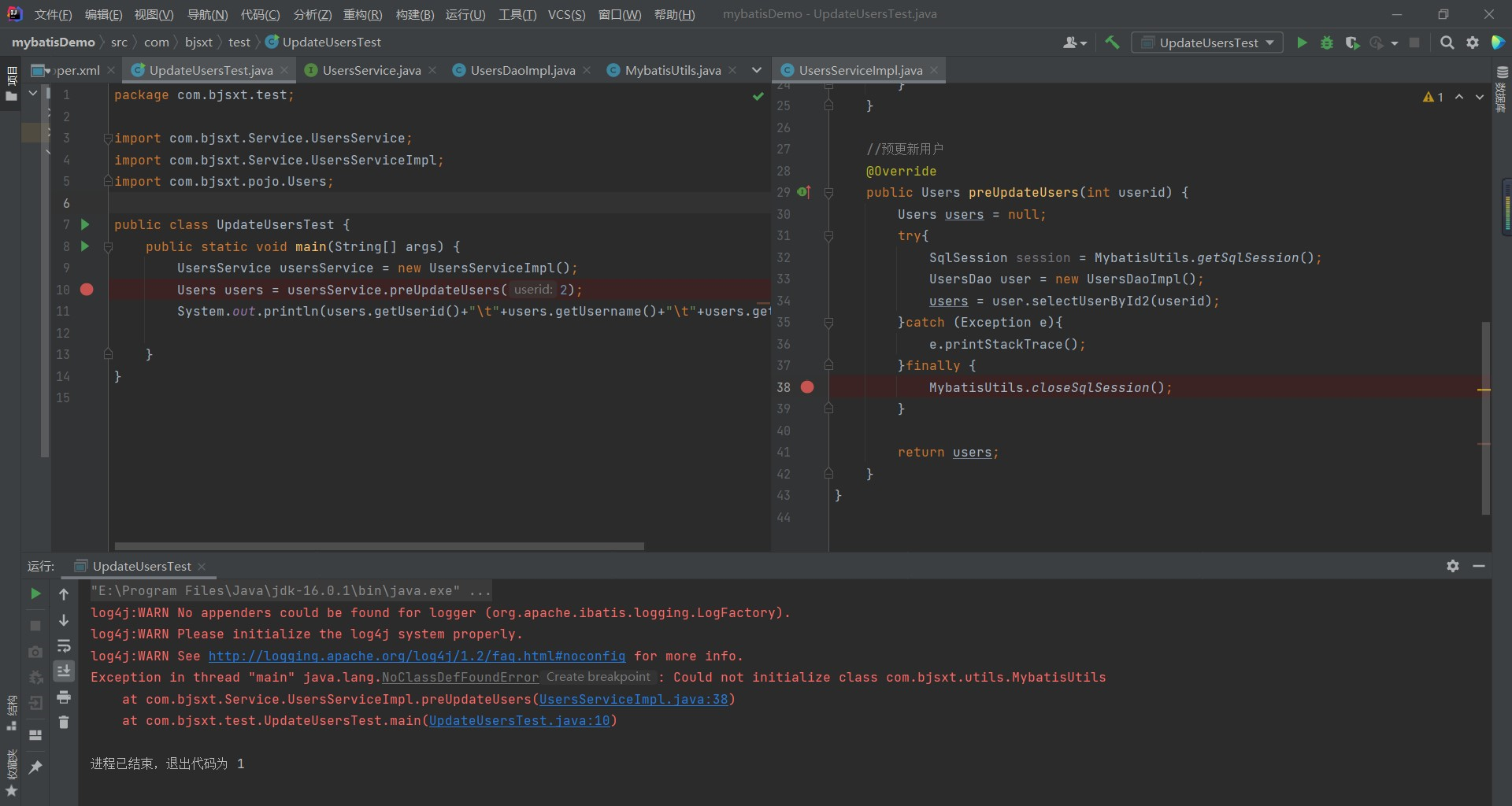This screenshot has height=806, width=1512.
Task: Toggle scroll to end in the console
Action: (64, 671)
